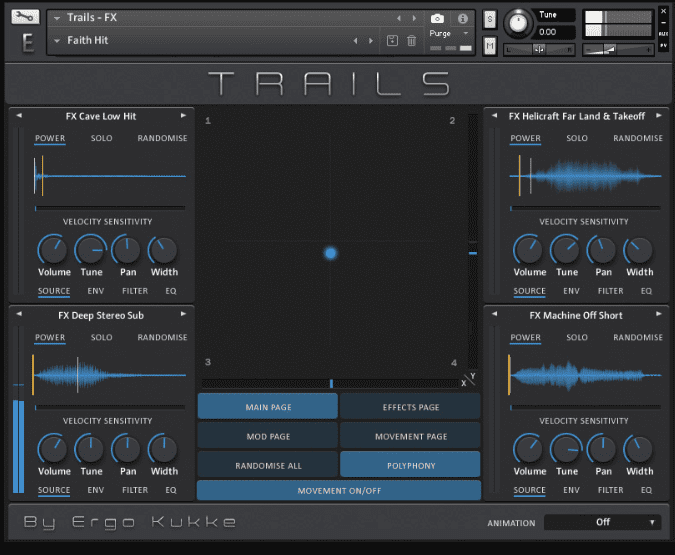Click velocity sensitivity slider of FX Cave Low Hit
This screenshot has height=555, width=675.
pyautogui.click(x=110, y=208)
